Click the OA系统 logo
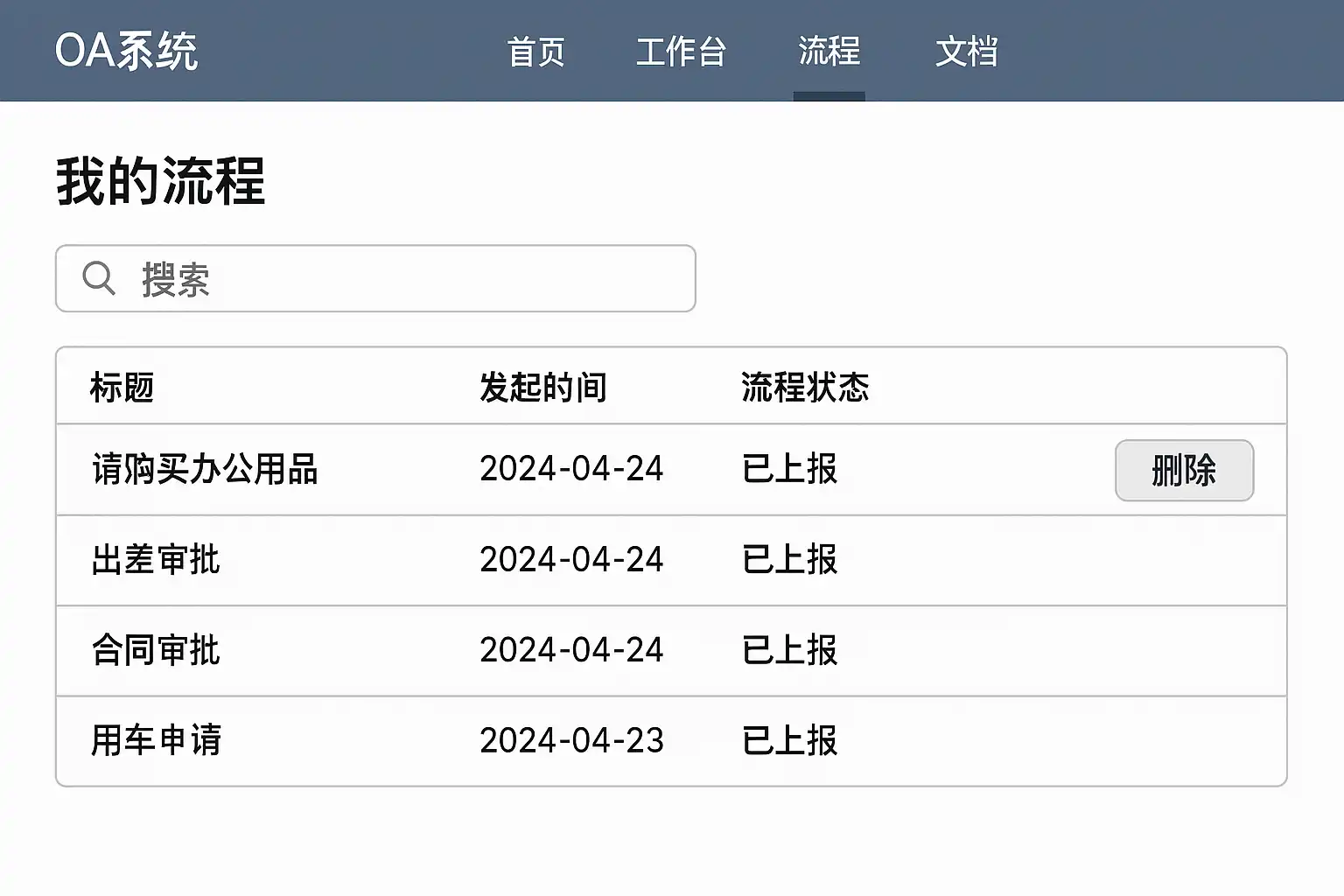The image size is (1344, 896). click(126, 51)
